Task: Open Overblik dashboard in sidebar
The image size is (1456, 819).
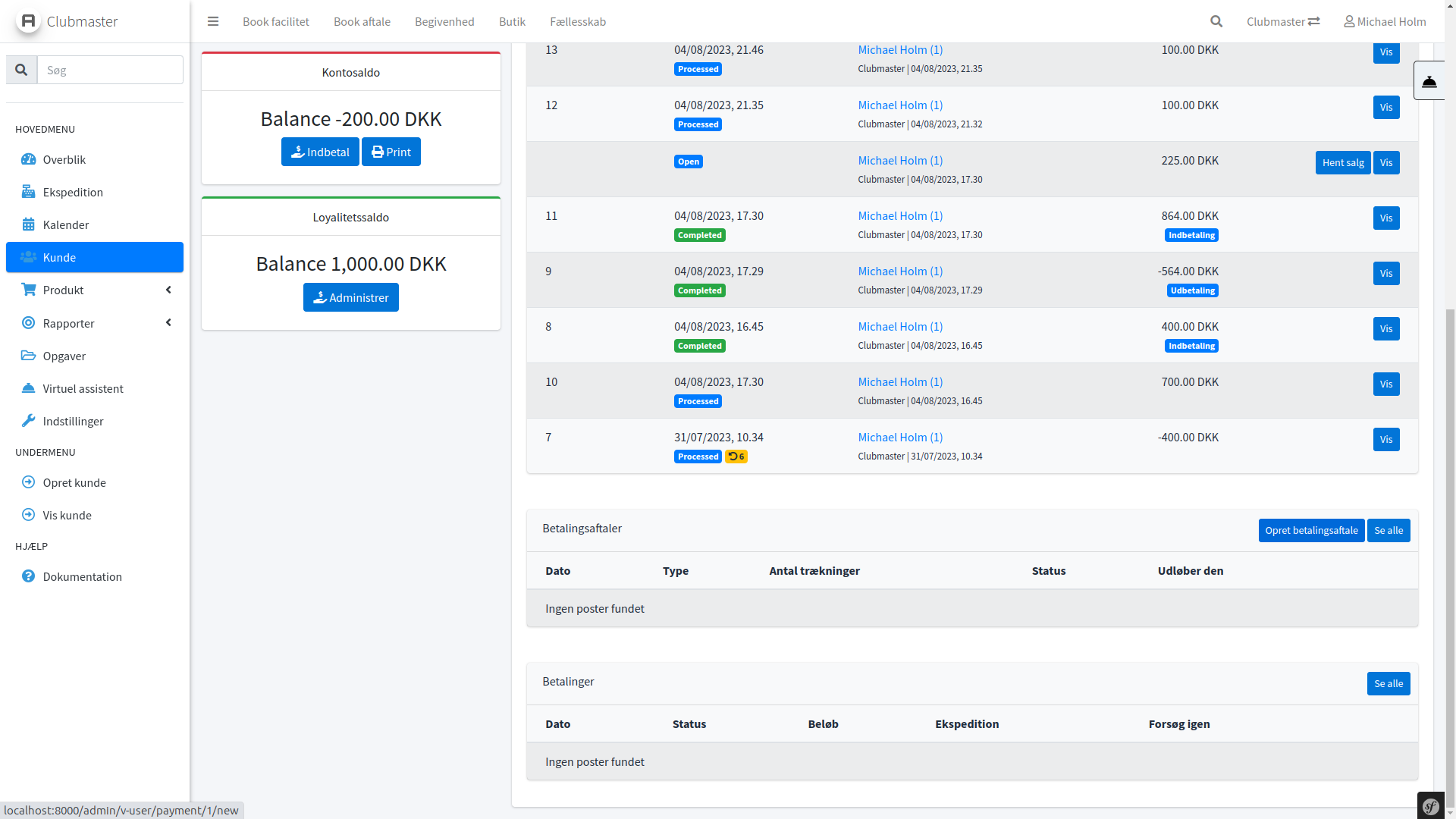Action: (64, 159)
